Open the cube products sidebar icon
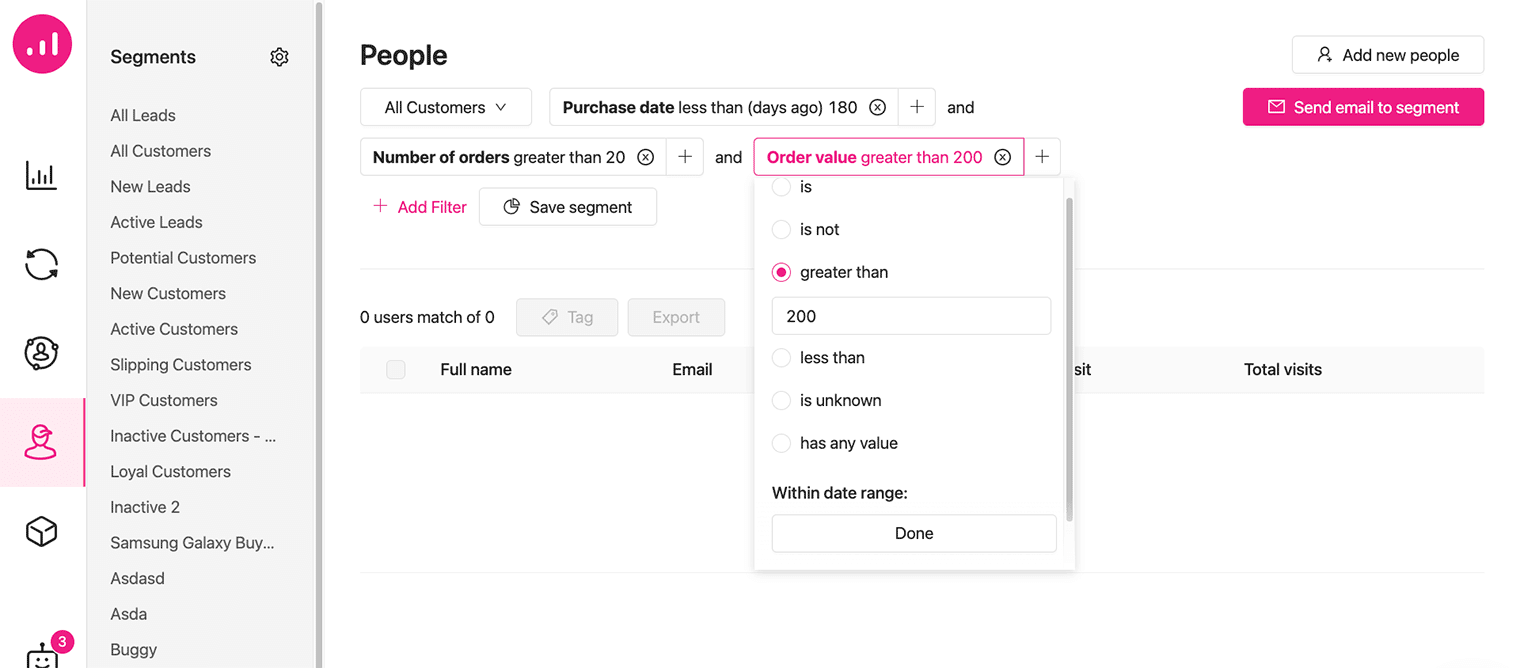1520x668 pixels. pyautogui.click(x=41, y=531)
